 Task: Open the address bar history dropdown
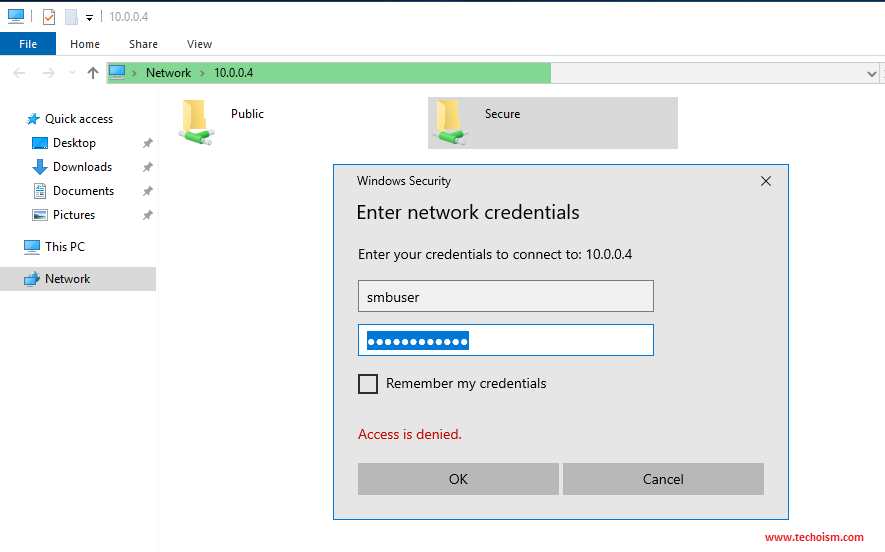(x=871, y=73)
